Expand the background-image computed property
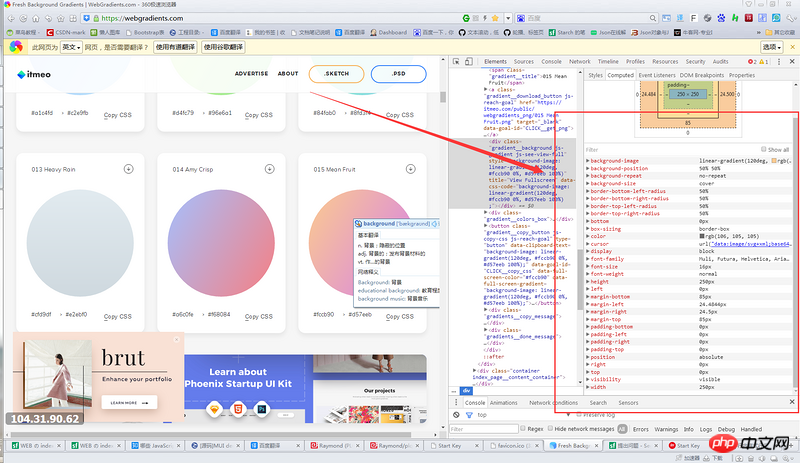The height and width of the screenshot is (463, 800). point(588,161)
